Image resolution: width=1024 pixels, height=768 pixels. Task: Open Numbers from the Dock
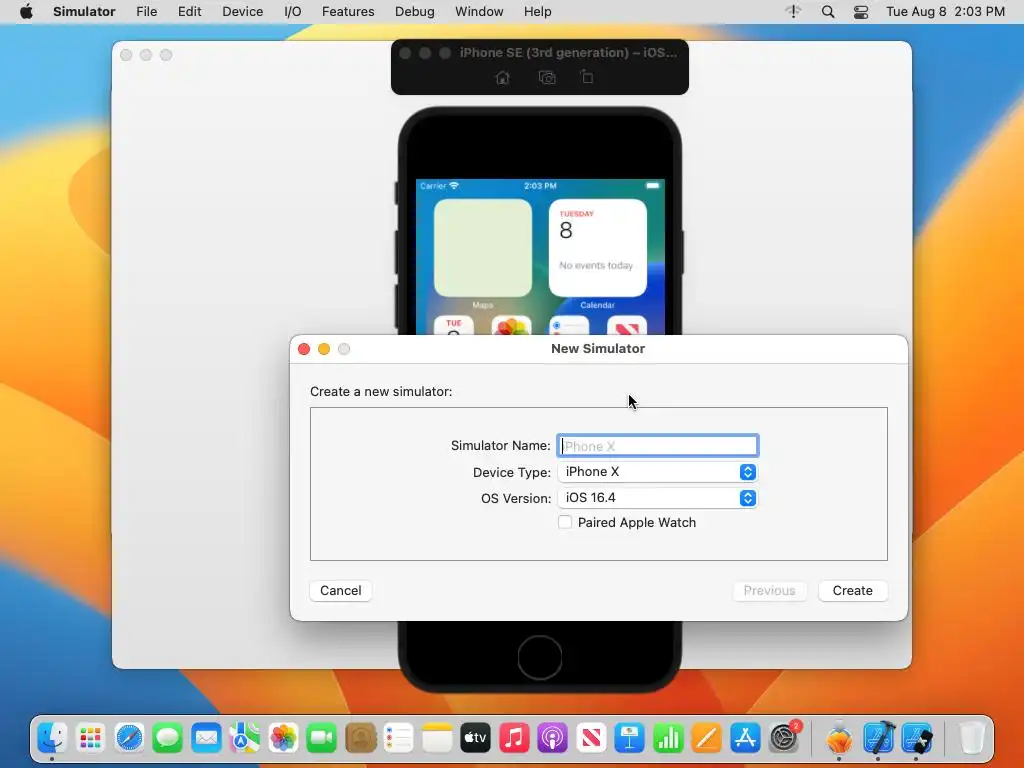668,738
